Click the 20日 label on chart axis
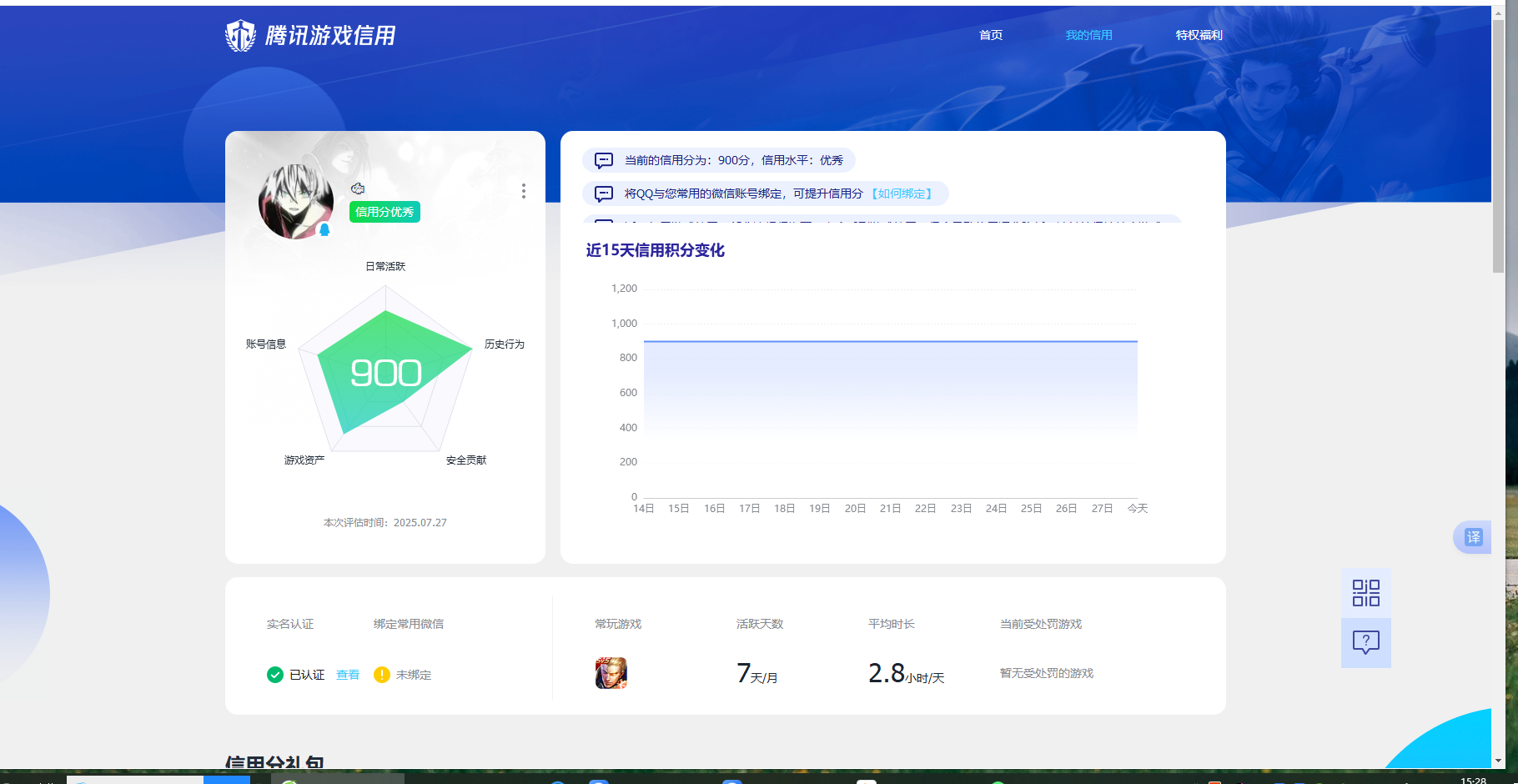This screenshot has height=784, width=1518. coord(855,509)
